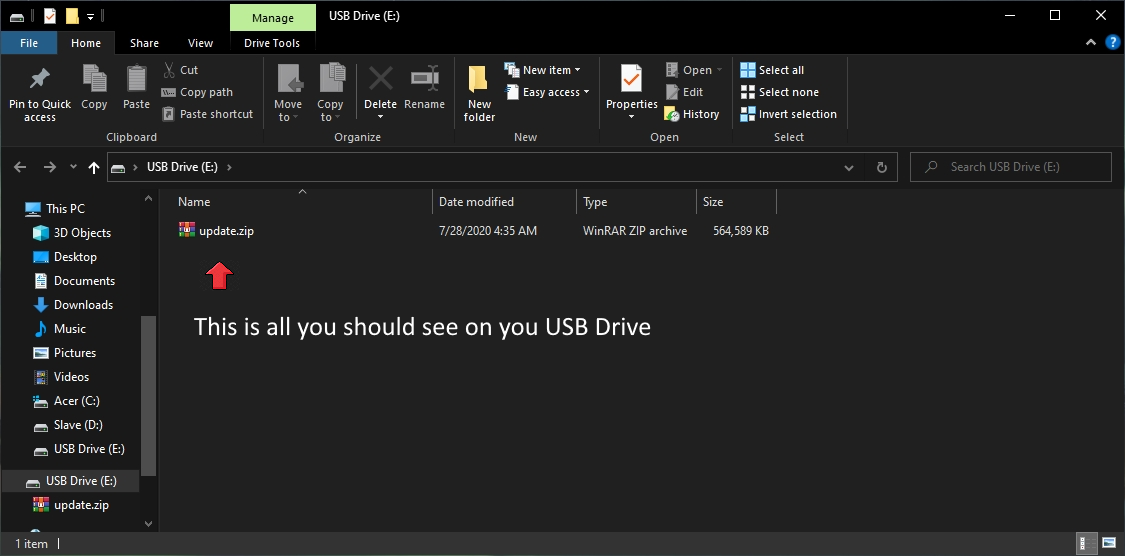The height and width of the screenshot is (556, 1125).
Task: Open the File menu tab
Action: pyautogui.click(x=29, y=43)
